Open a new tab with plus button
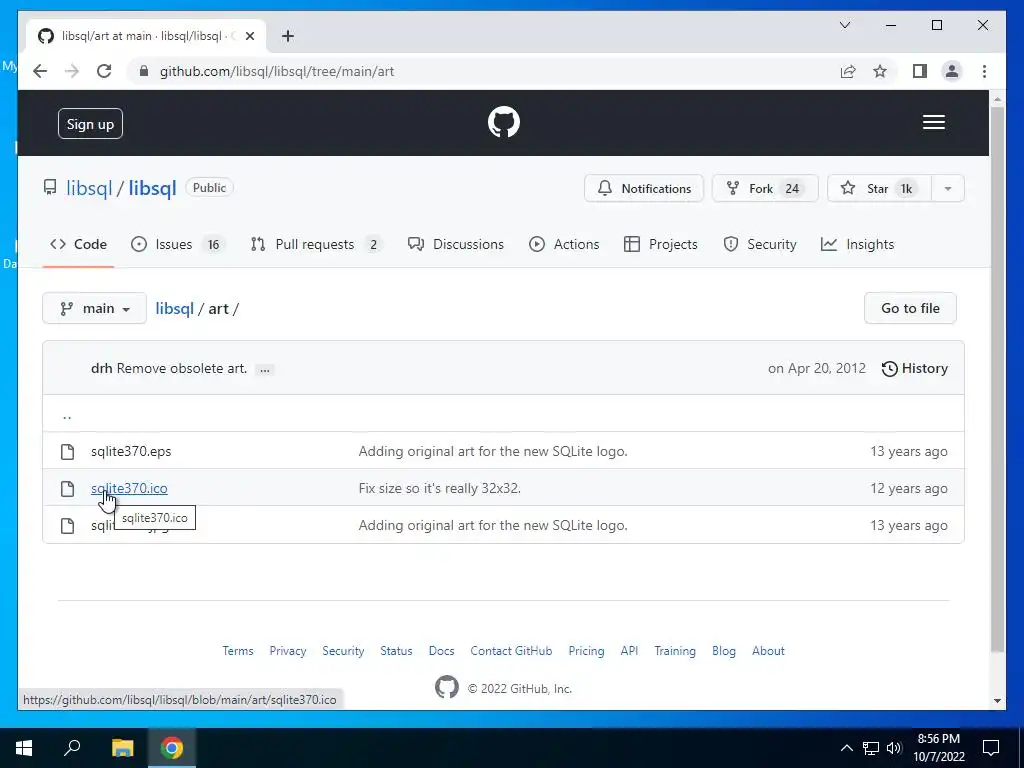The width and height of the screenshot is (1024, 768). [288, 36]
